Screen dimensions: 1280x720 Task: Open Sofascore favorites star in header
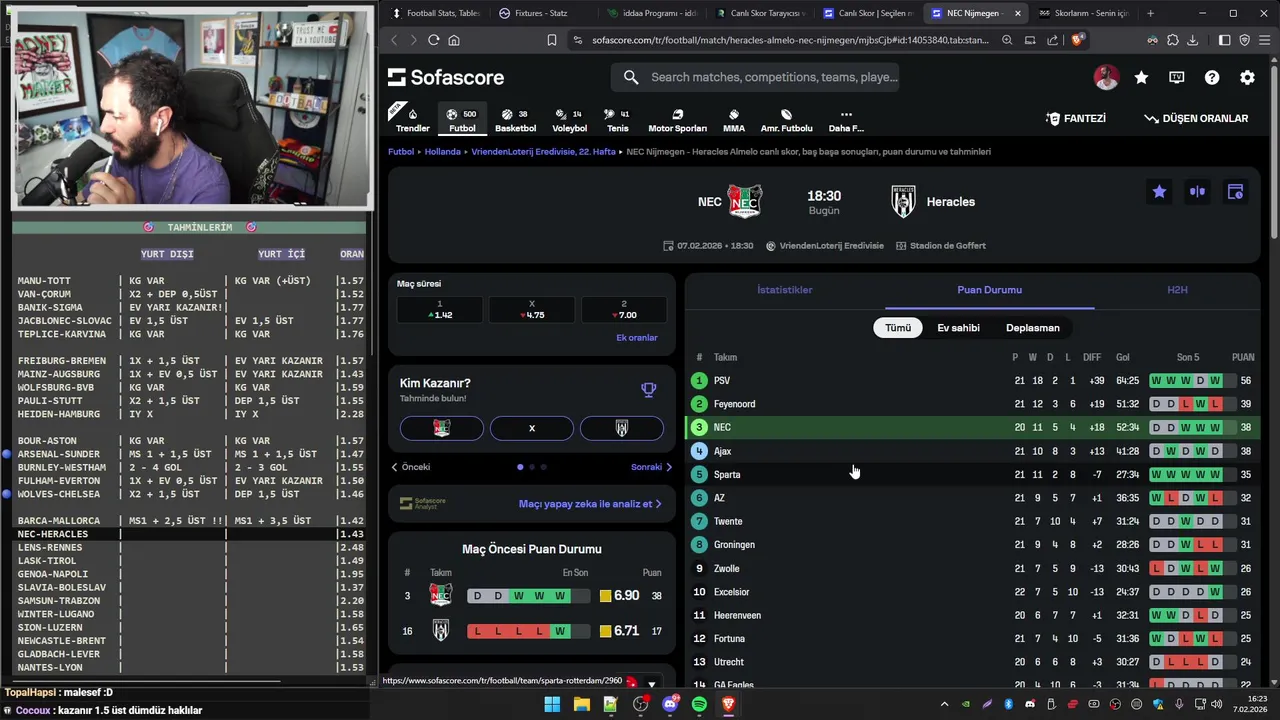pos(1141,77)
